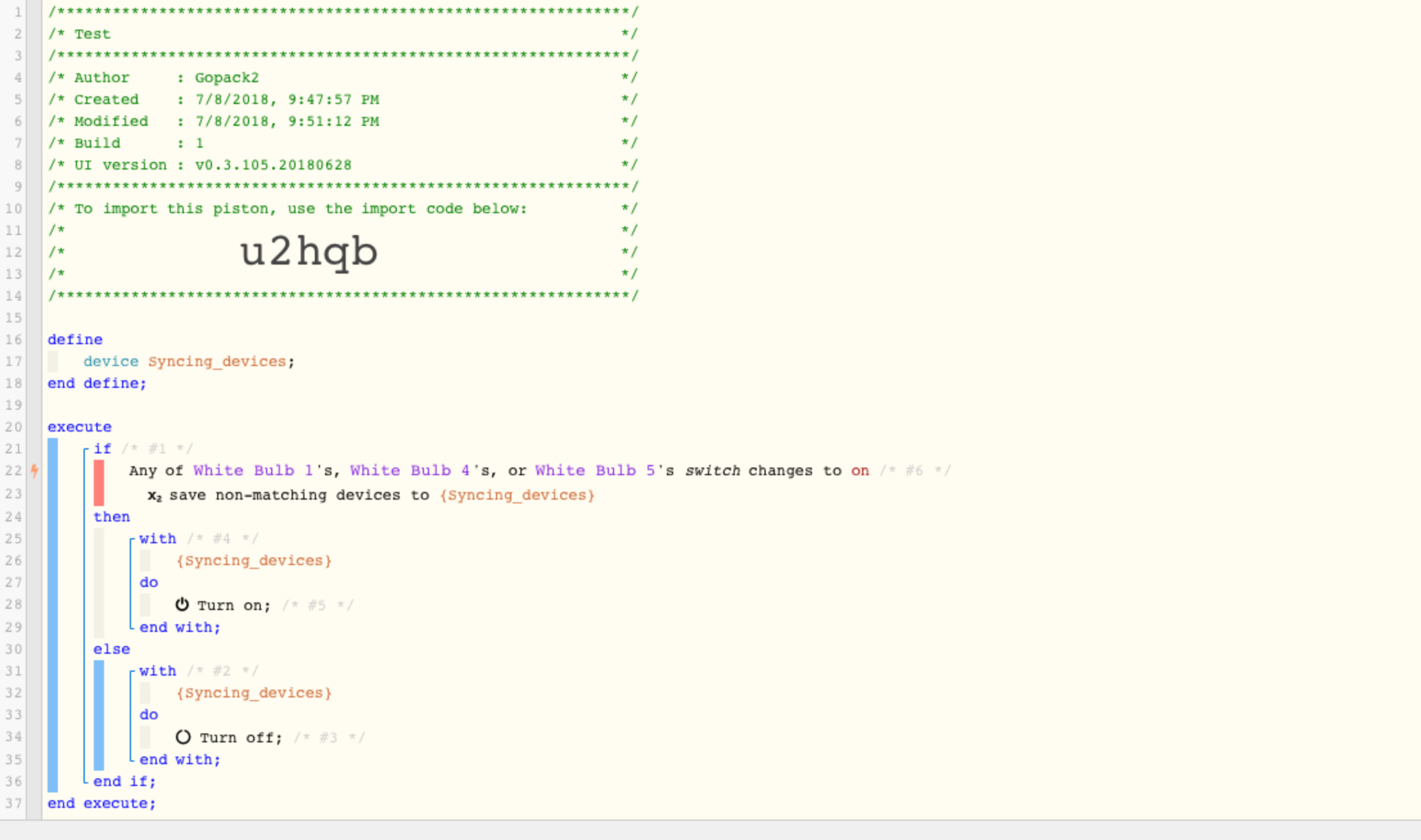Click the 'end execute;' statement
The width and height of the screenshot is (1421, 840).
pyautogui.click(x=101, y=803)
